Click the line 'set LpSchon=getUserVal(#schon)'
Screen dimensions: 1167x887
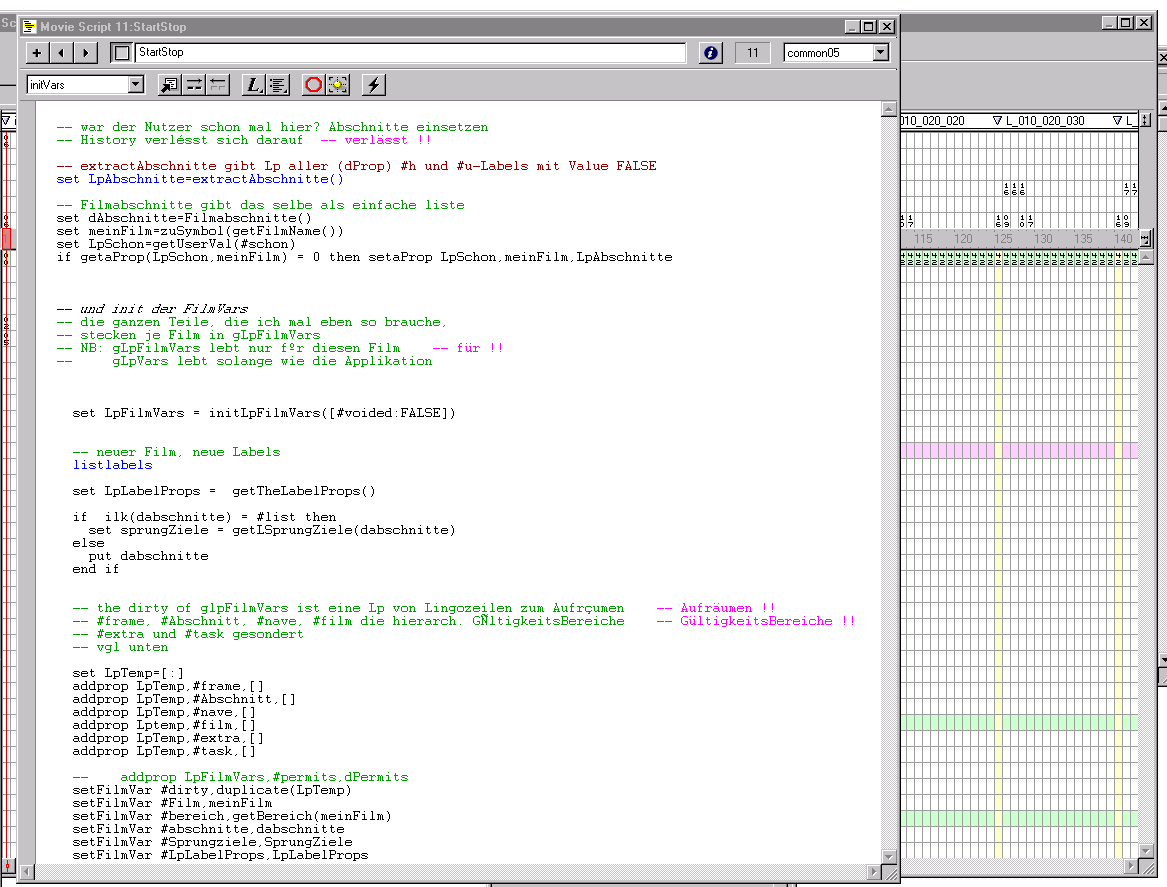[176, 244]
